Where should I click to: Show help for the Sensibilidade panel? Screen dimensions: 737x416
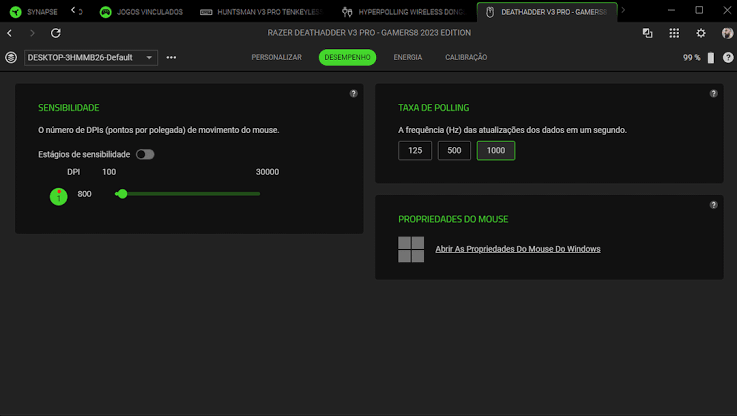353,94
